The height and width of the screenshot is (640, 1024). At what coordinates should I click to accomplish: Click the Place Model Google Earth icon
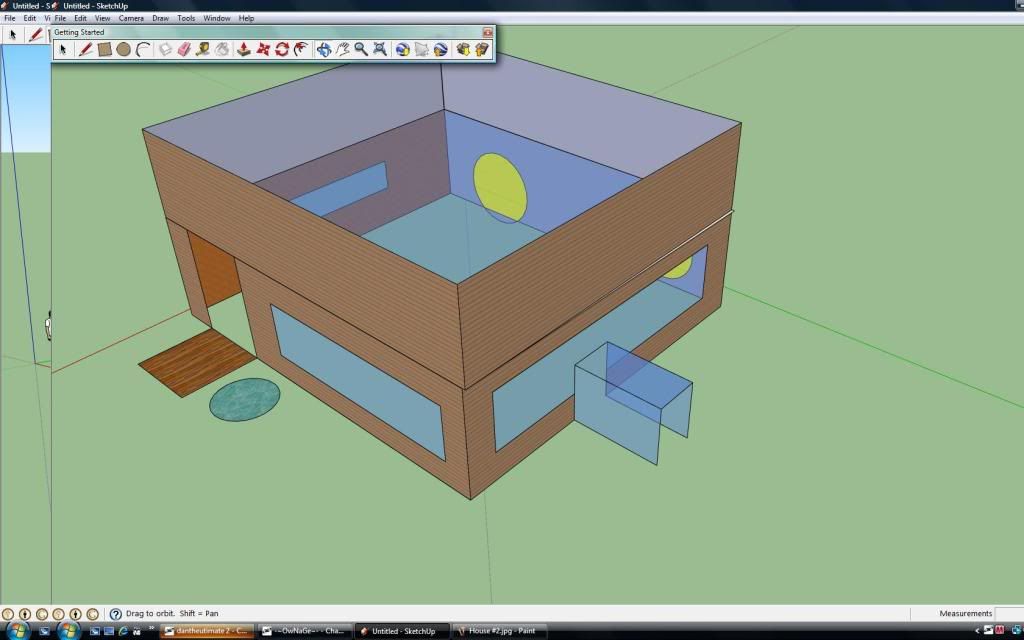[x=441, y=49]
